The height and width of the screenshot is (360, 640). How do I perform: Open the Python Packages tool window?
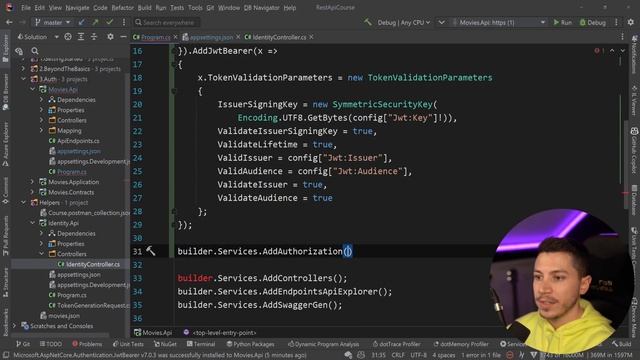pos(250,344)
